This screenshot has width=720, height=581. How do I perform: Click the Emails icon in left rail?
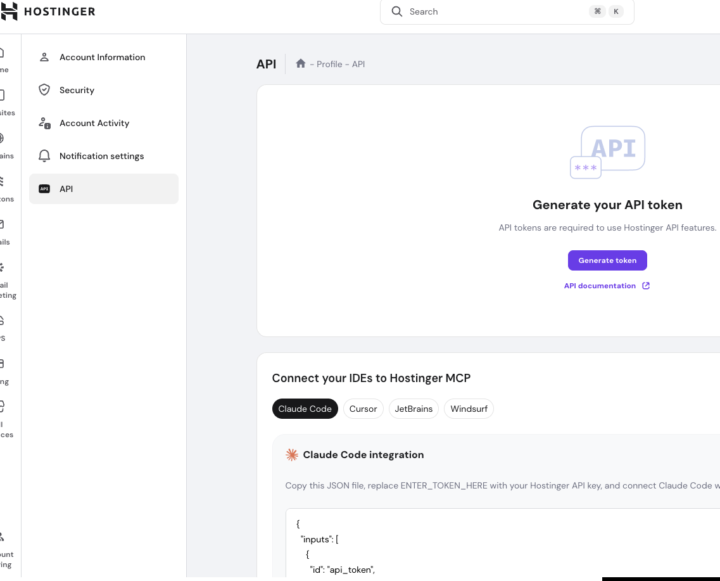click(x=2, y=224)
